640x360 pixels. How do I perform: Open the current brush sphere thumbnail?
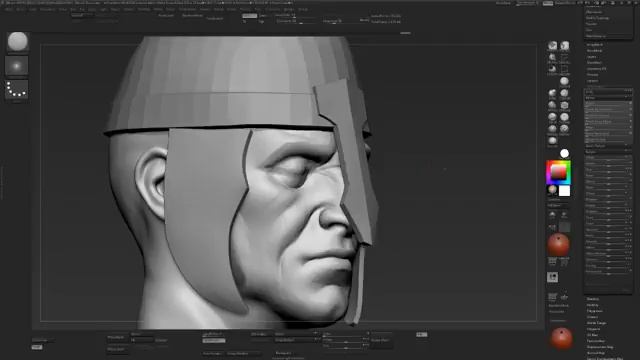(x=17, y=42)
